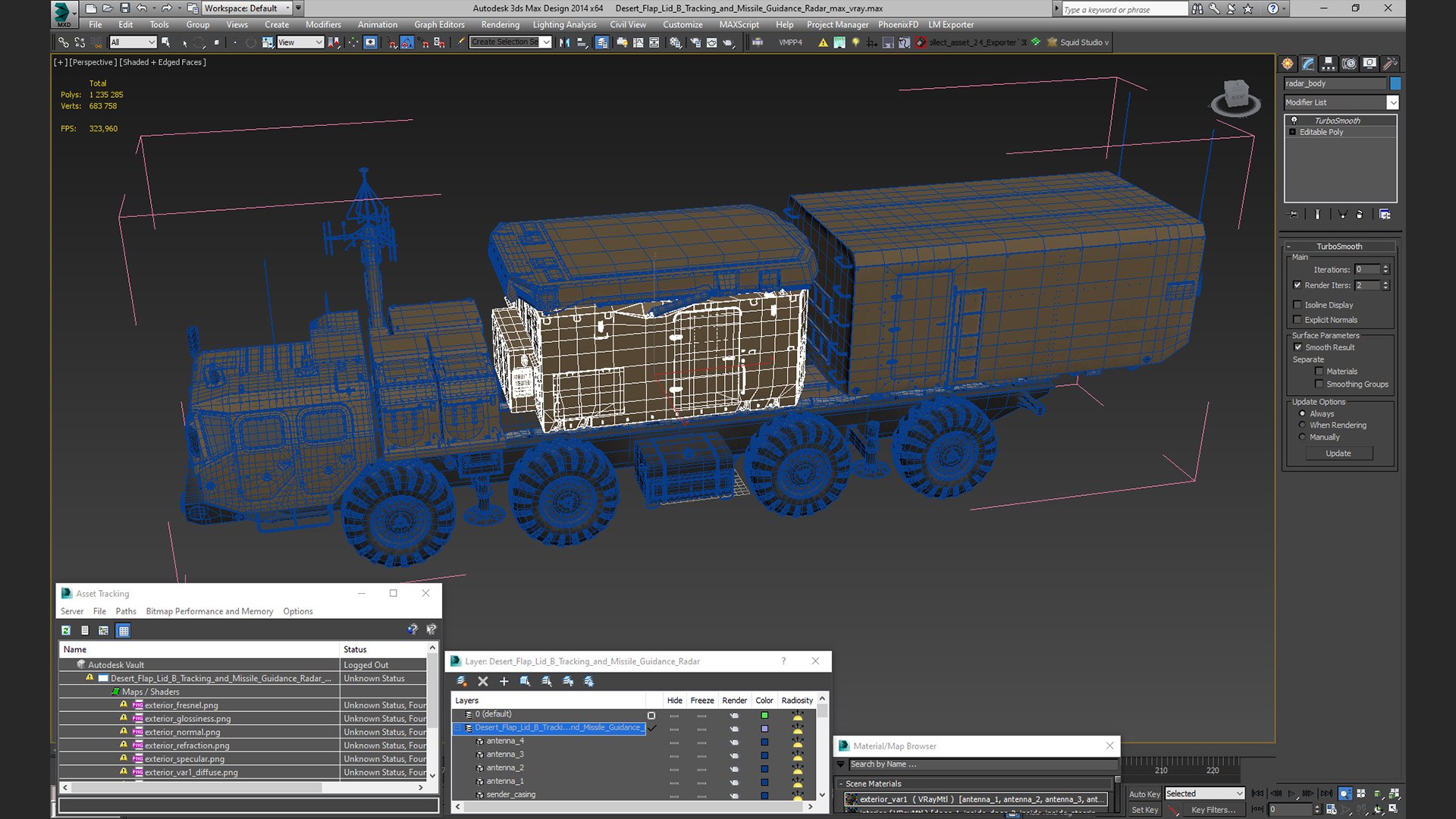Enable the Isoline Display checkbox

[1298, 305]
